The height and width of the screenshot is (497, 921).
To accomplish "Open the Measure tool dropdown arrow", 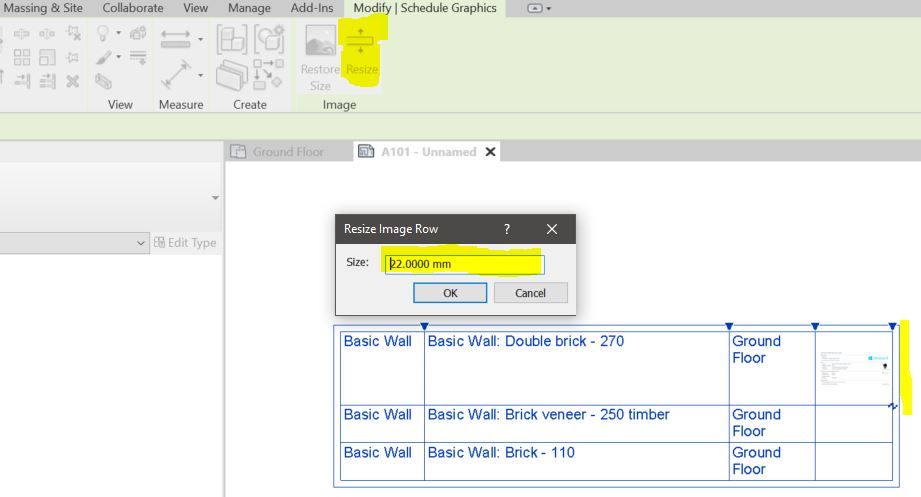I will click(x=200, y=39).
